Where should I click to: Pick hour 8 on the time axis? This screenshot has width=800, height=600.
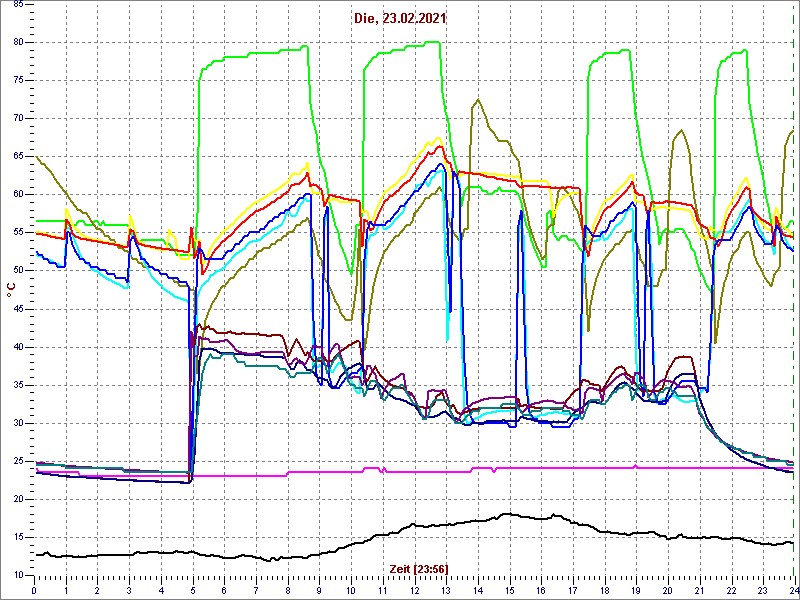point(288,590)
